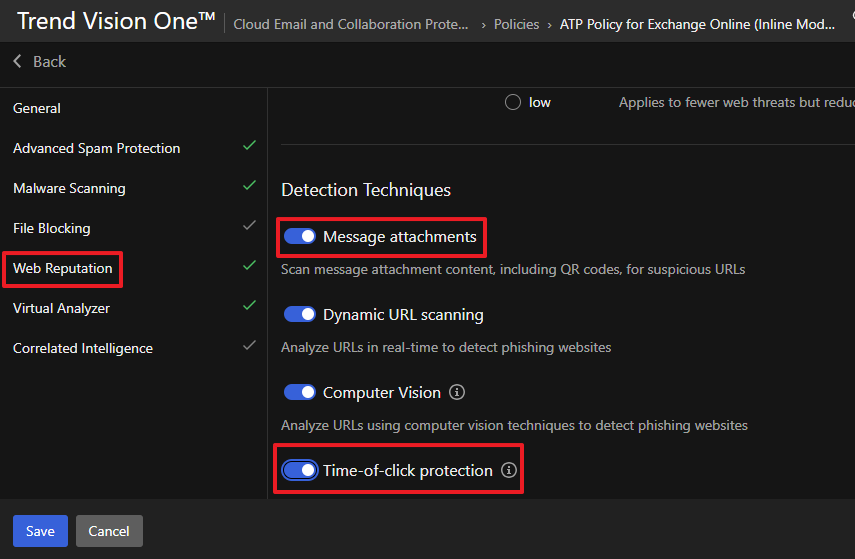The height and width of the screenshot is (559, 855).
Task: Toggle the Computer Vision switch
Action: pyautogui.click(x=300, y=392)
